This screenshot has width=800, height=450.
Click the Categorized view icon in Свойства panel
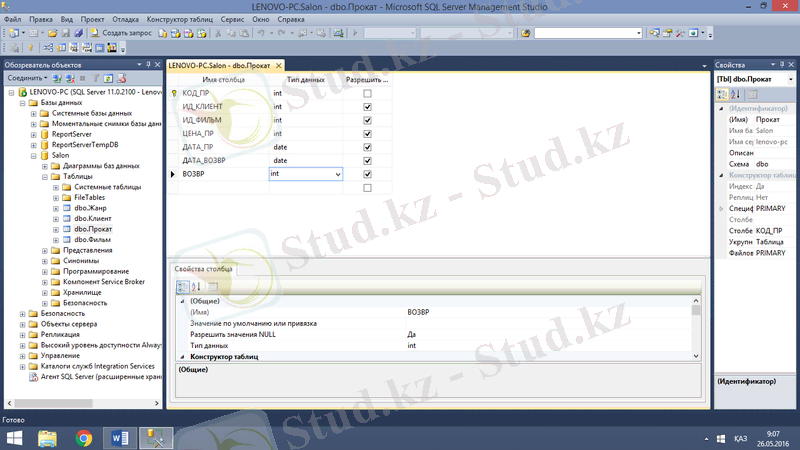[722, 94]
